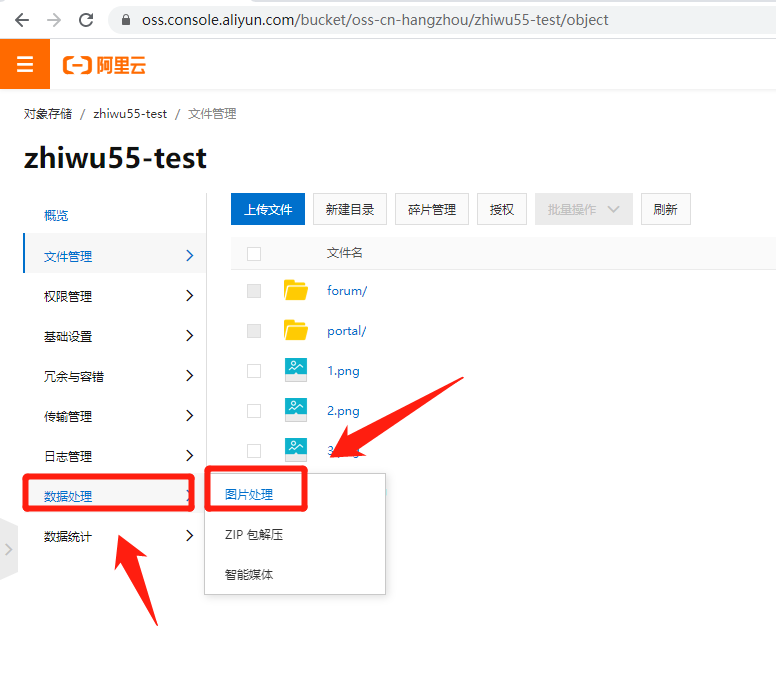Select 基础设置 in the sidebar
This screenshot has height=677, width=776.
coord(68,337)
